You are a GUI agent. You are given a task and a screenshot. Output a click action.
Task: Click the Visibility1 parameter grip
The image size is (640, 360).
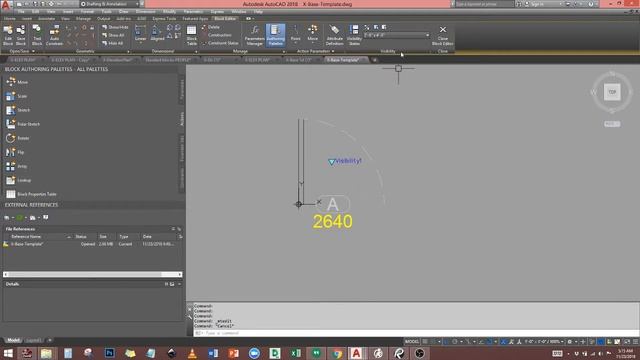pyautogui.click(x=331, y=162)
